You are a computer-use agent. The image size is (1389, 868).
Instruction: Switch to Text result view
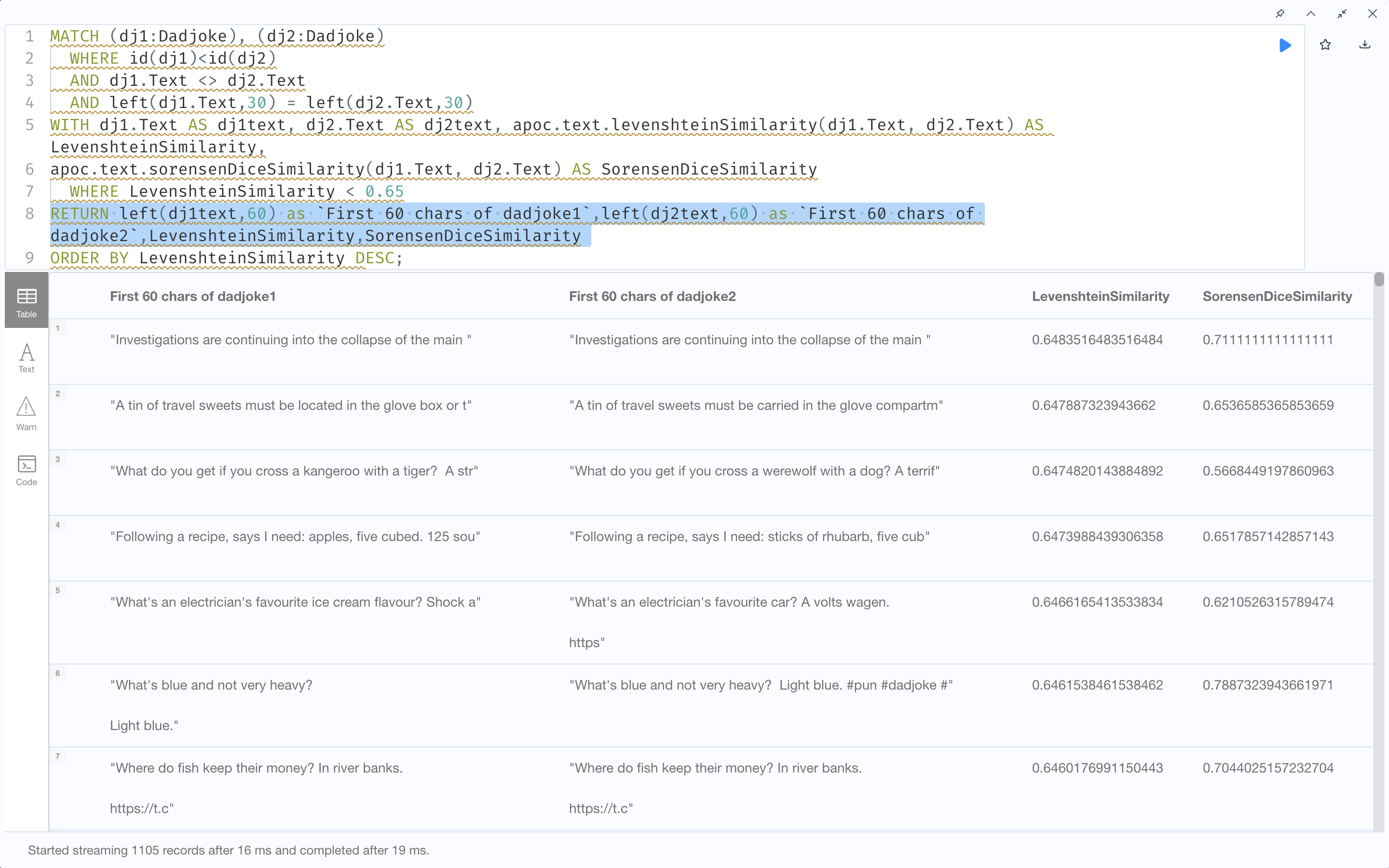(27, 358)
